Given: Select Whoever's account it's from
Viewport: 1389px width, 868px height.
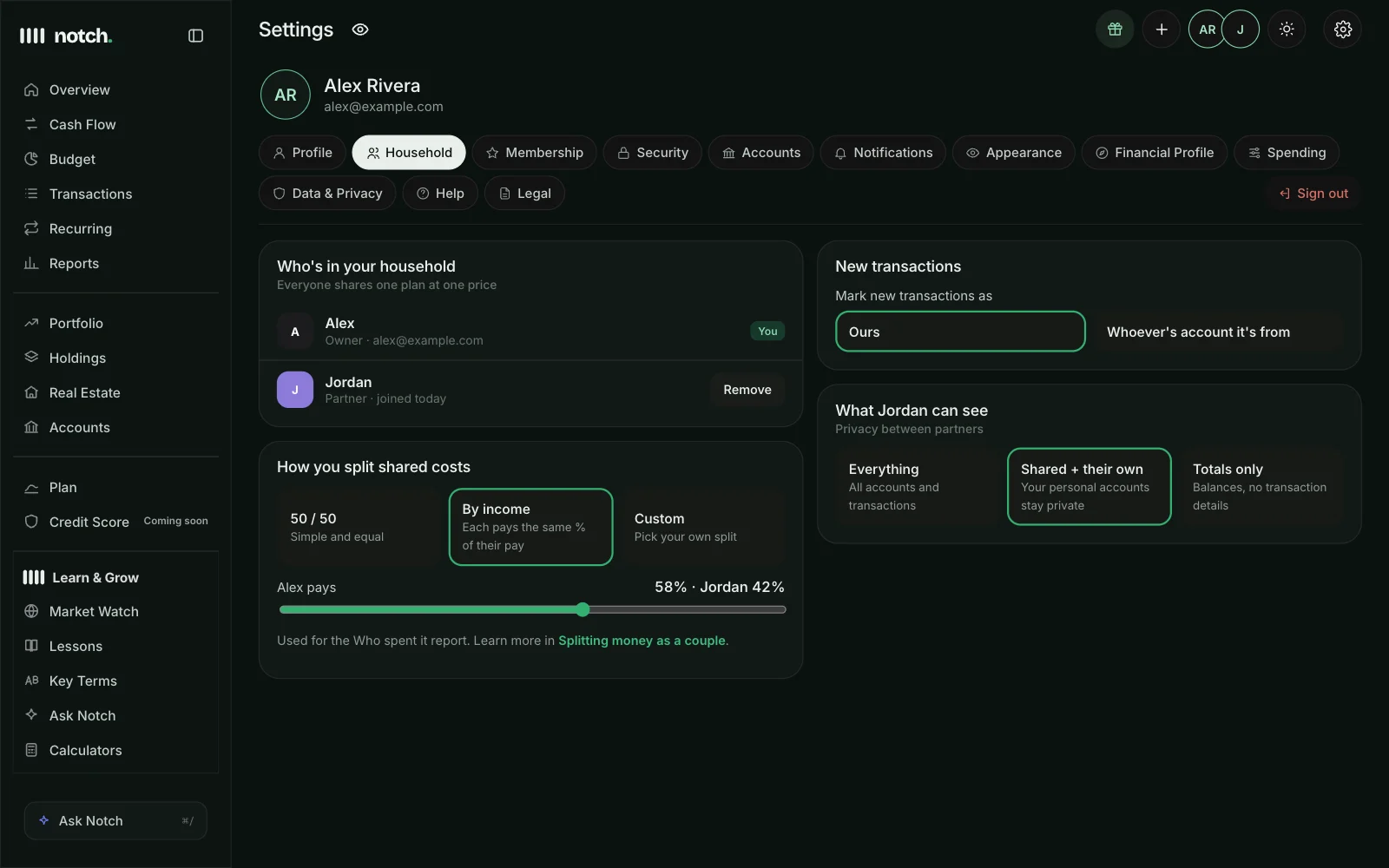Looking at the screenshot, I should coord(1218,332).
